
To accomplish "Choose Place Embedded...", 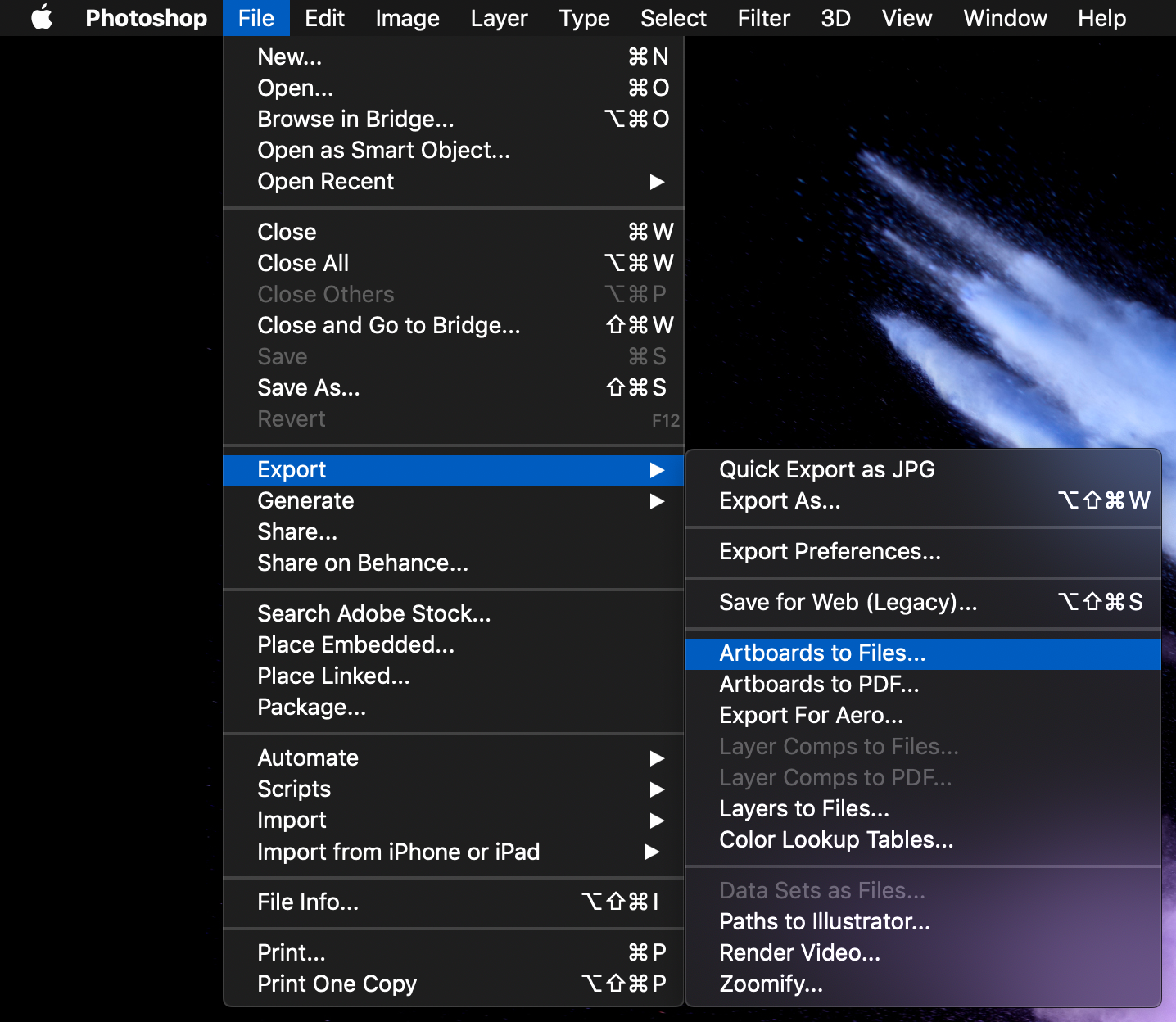I will click(x=454, y=644).
